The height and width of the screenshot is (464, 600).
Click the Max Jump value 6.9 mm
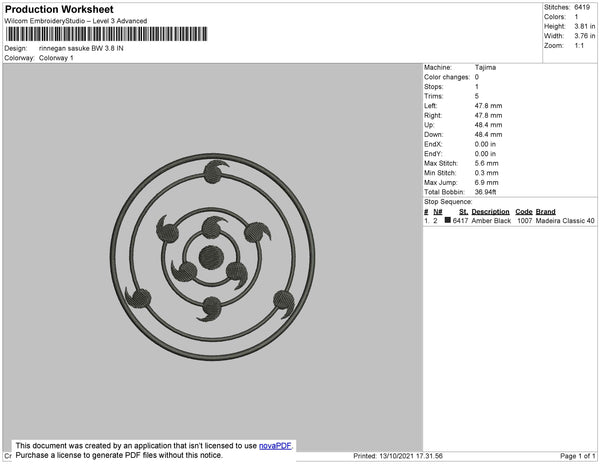click(x=486, y=182)
